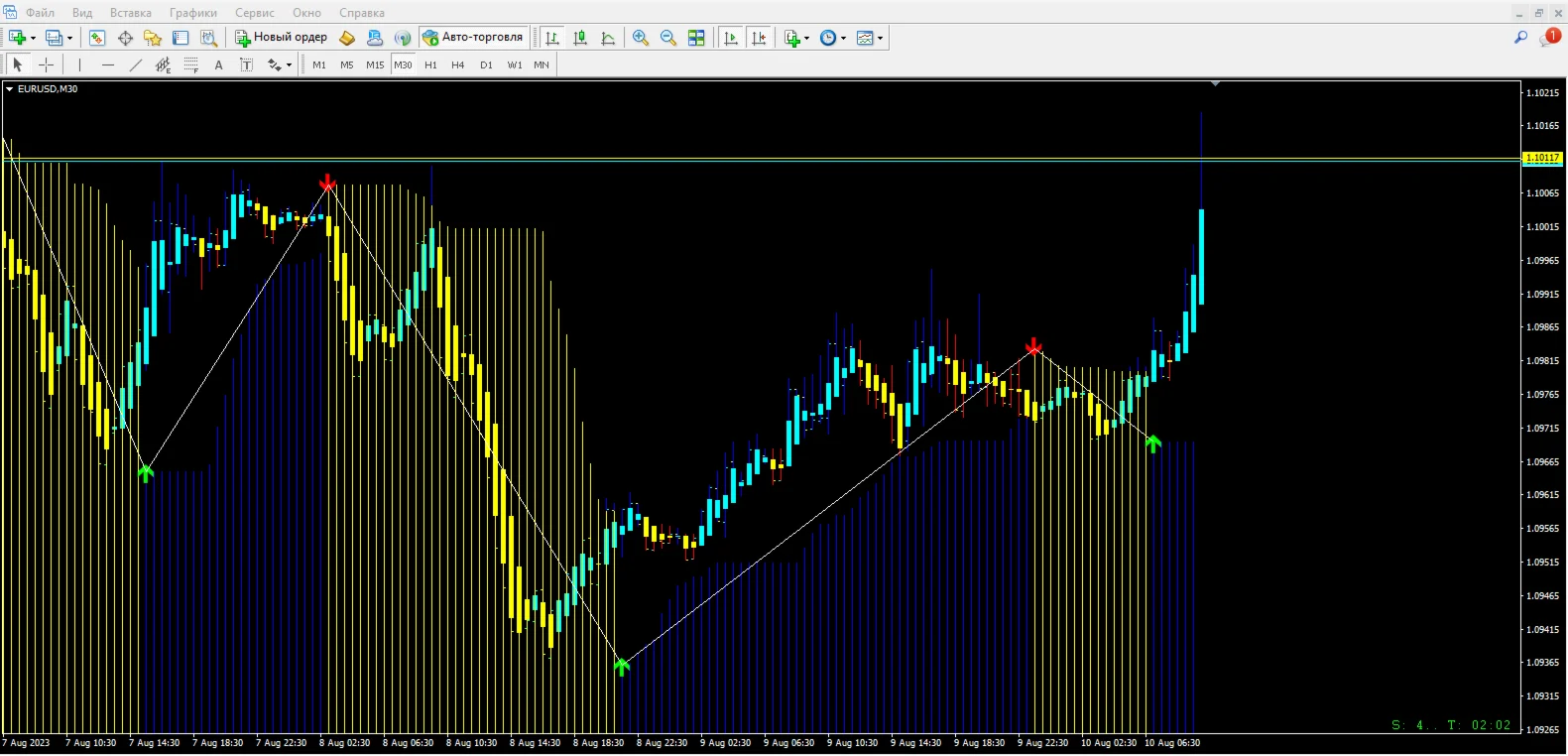Open the Вид menu
Image resolution: width=1568 pixels, height=756 pixels.
click(82, 13)
